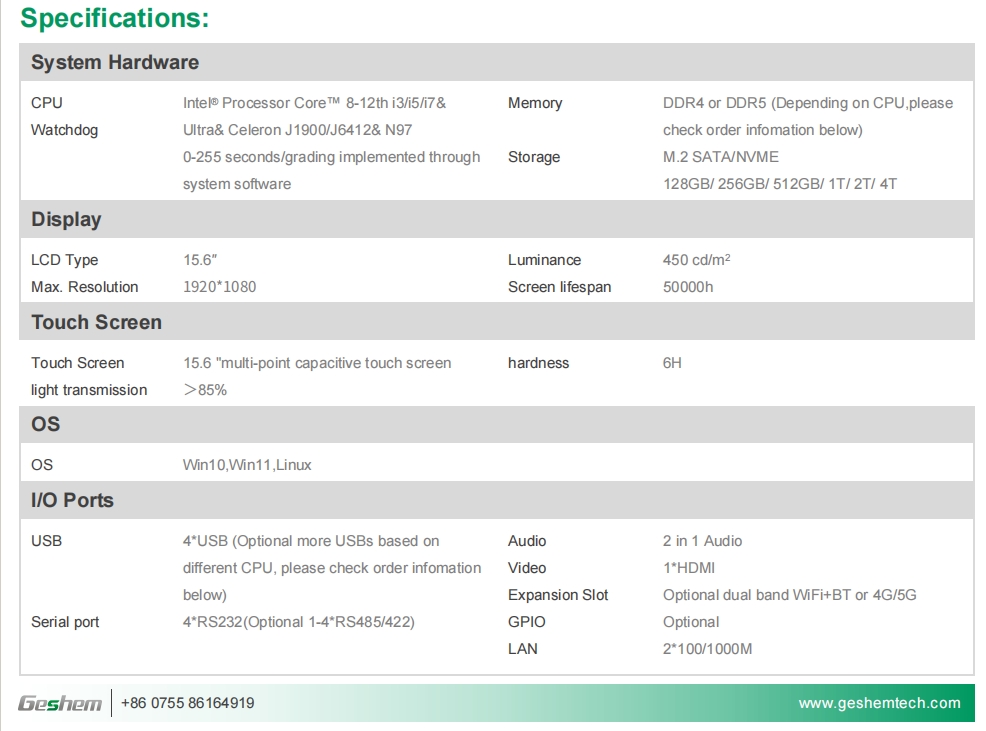Click the Specifications title heading
The image size is (986, 731).
pyautogui.click(x=115, y=18)
